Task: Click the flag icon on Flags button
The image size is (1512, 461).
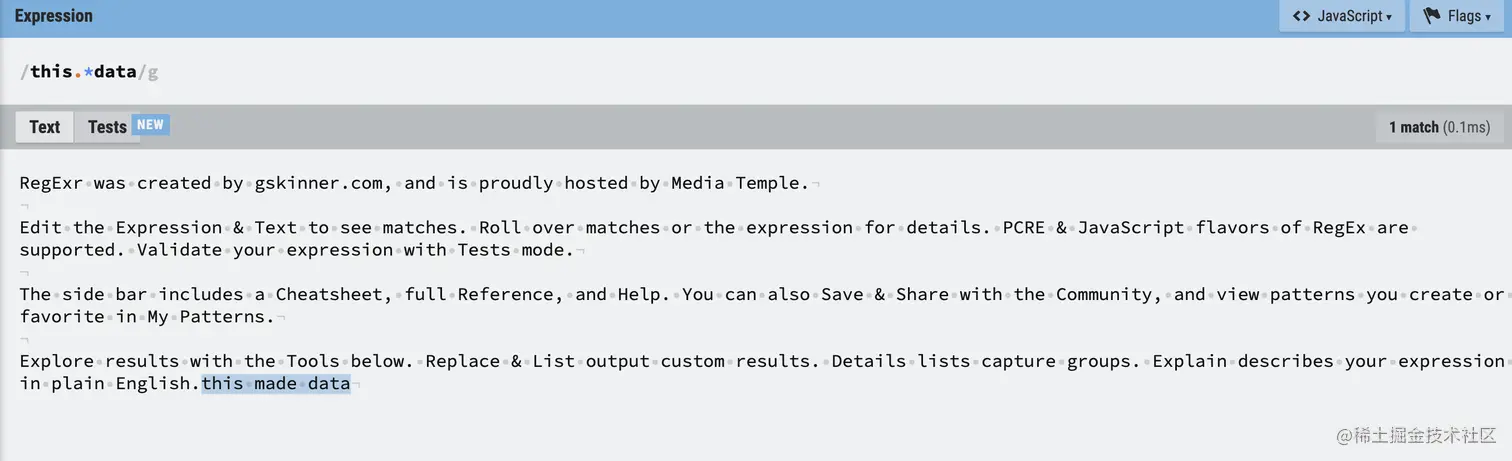Action: pos(1431,16)
